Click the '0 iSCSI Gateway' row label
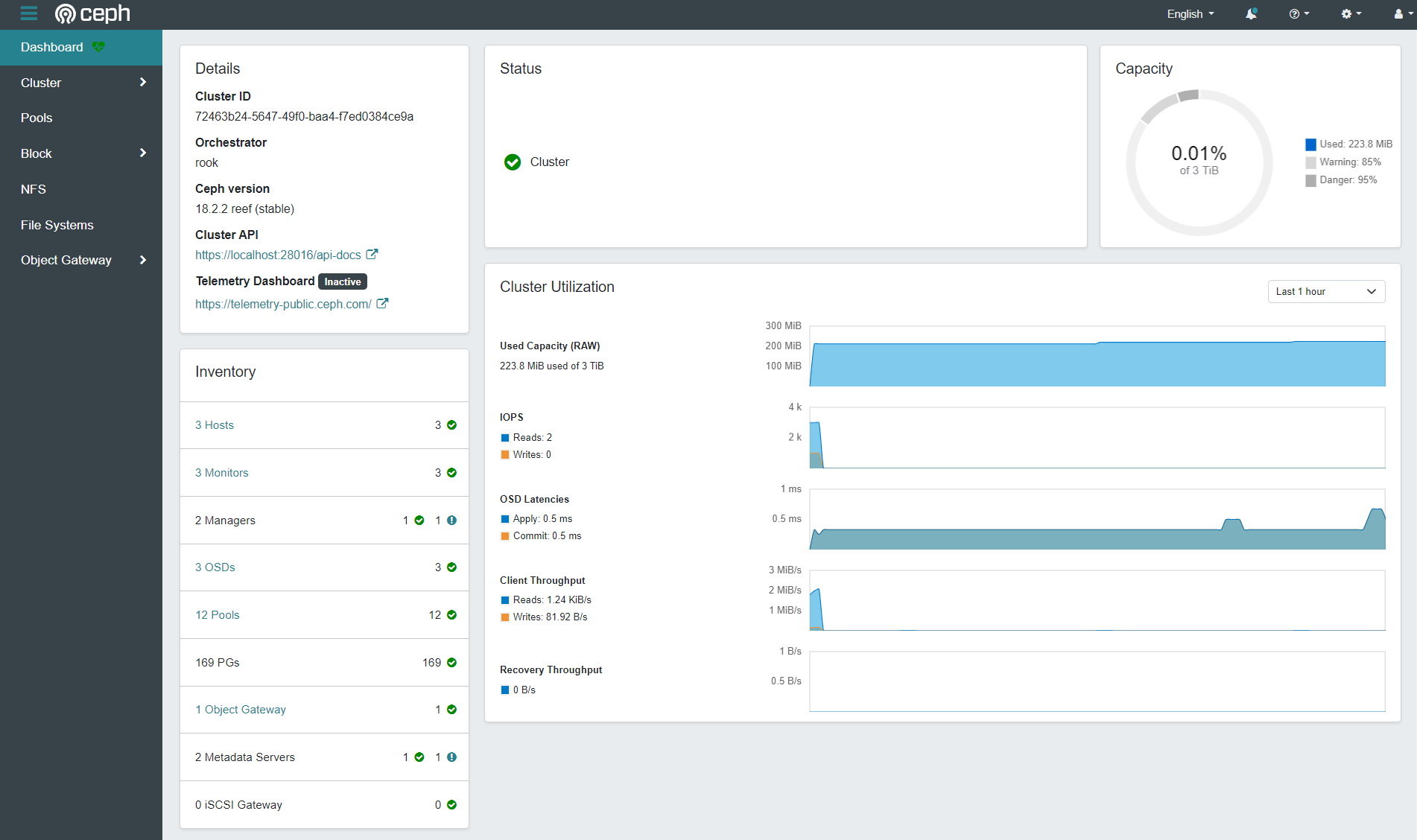 (238, 805)
